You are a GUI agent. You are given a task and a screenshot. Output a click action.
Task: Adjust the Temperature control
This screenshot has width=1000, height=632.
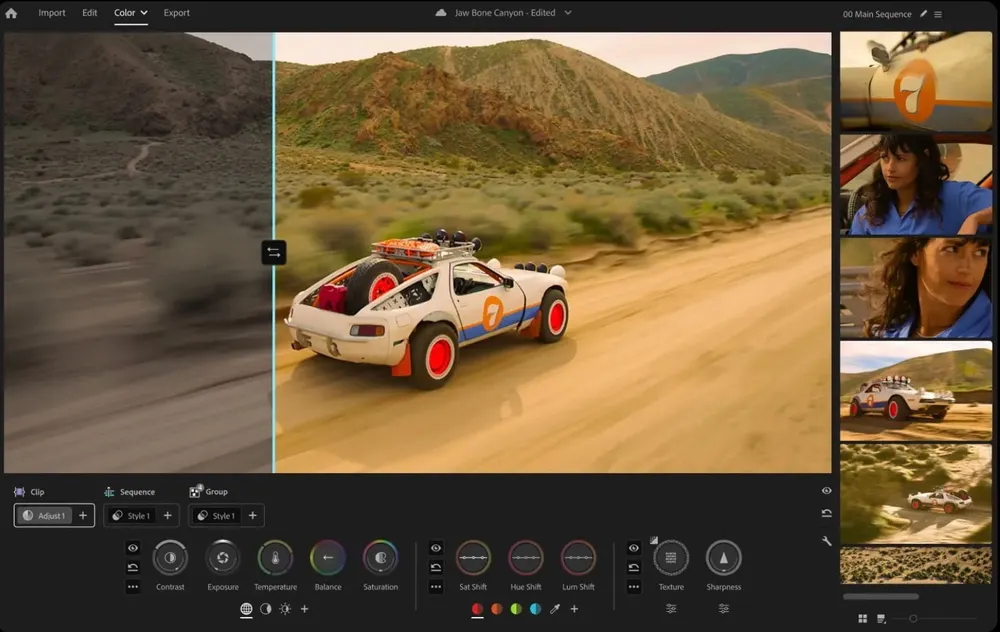tap(275, 558)
